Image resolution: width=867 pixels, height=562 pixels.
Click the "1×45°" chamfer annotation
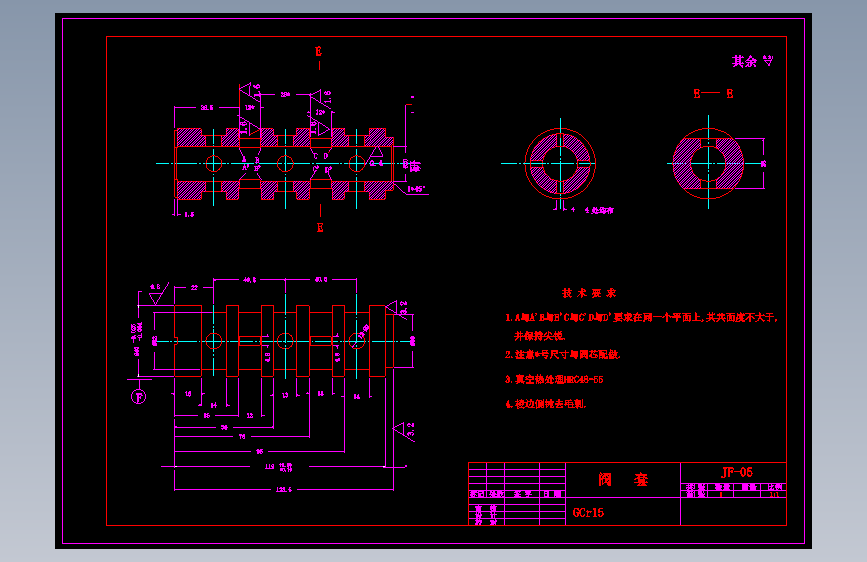pyautogui.click(x=416, y=189)
